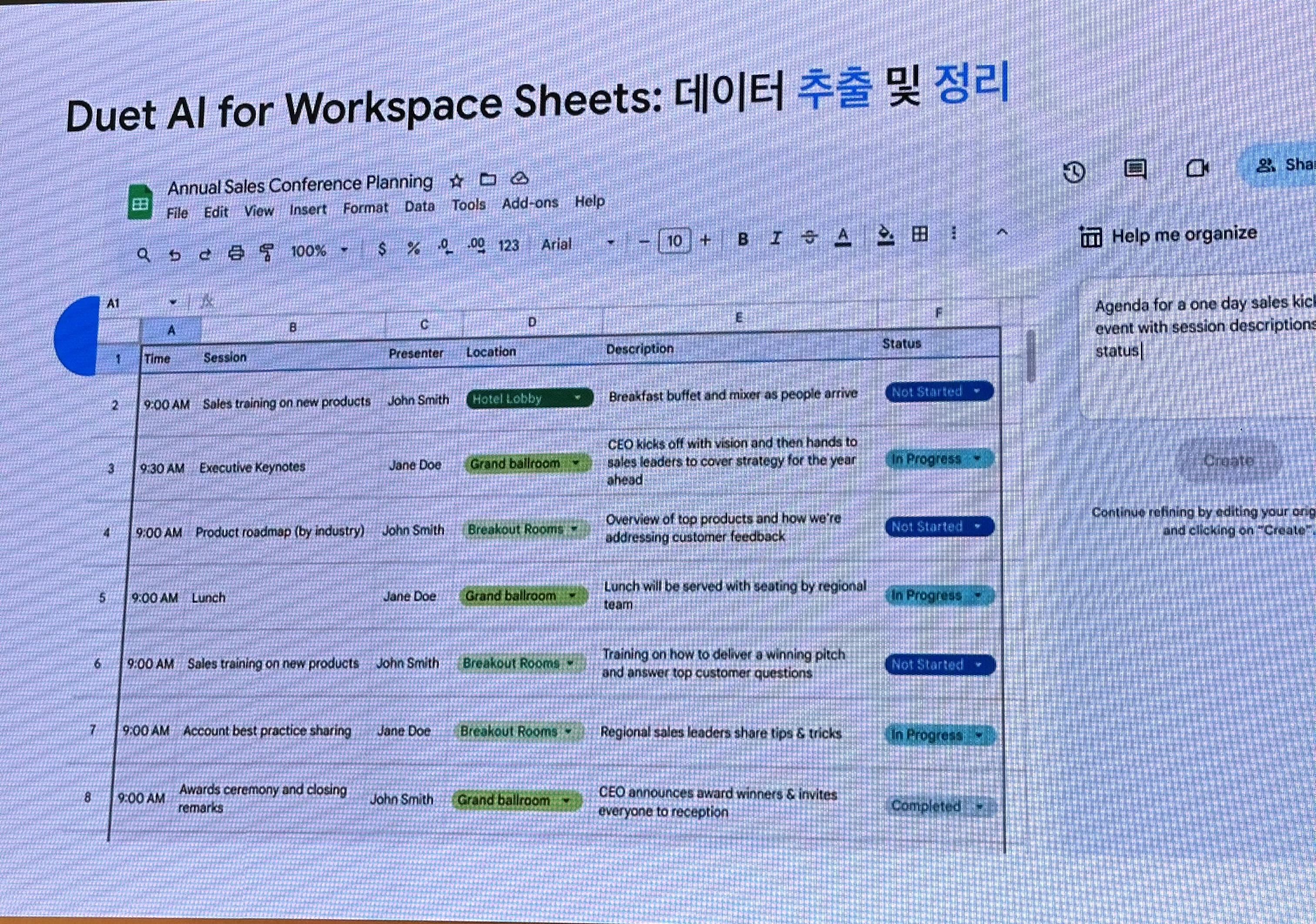Click the Share button
Viewport: 1316px width, 924px height.
pos(1284,166)
